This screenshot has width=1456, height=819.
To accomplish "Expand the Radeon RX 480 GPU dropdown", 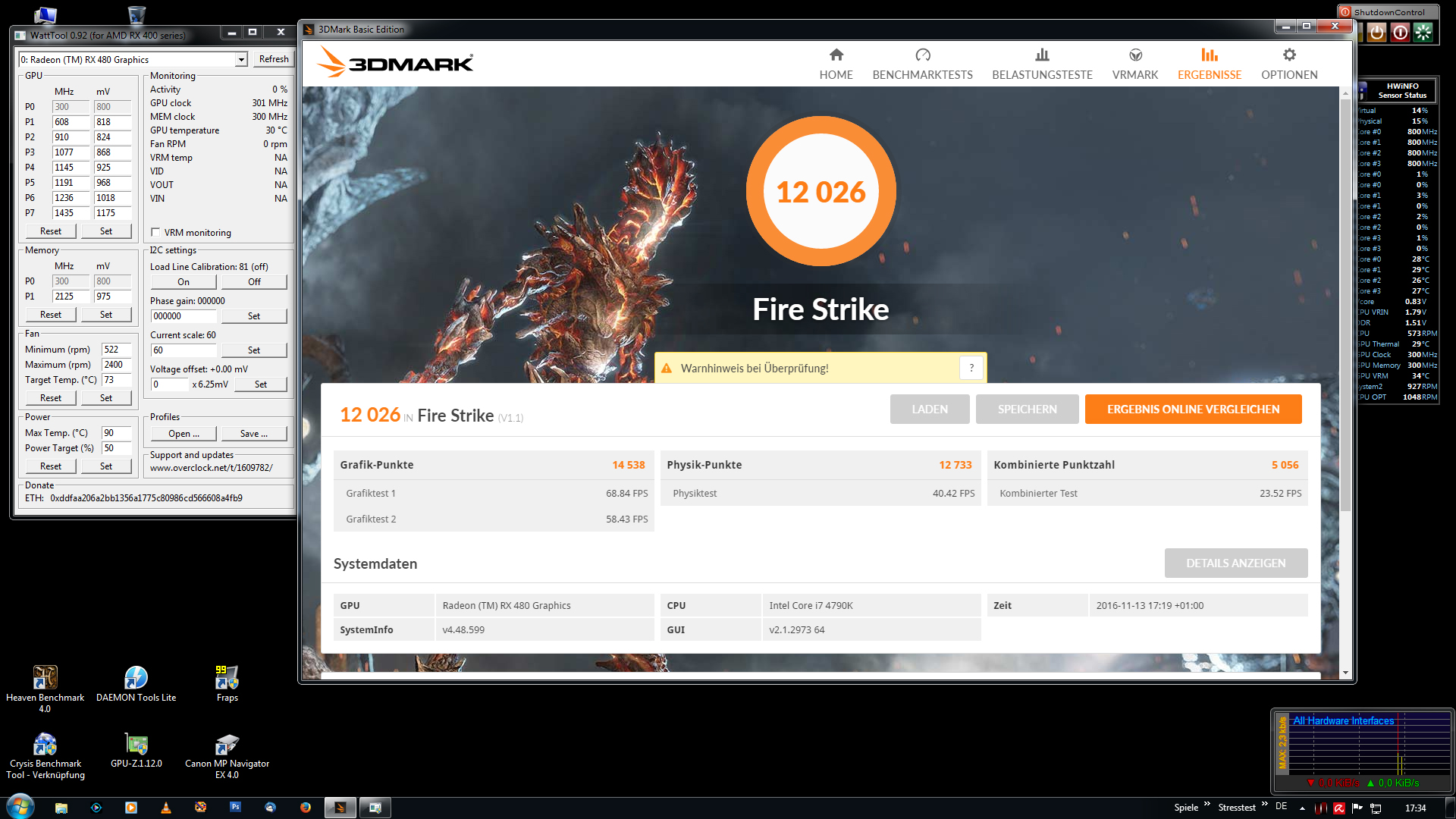I will (x=241, y=60).
